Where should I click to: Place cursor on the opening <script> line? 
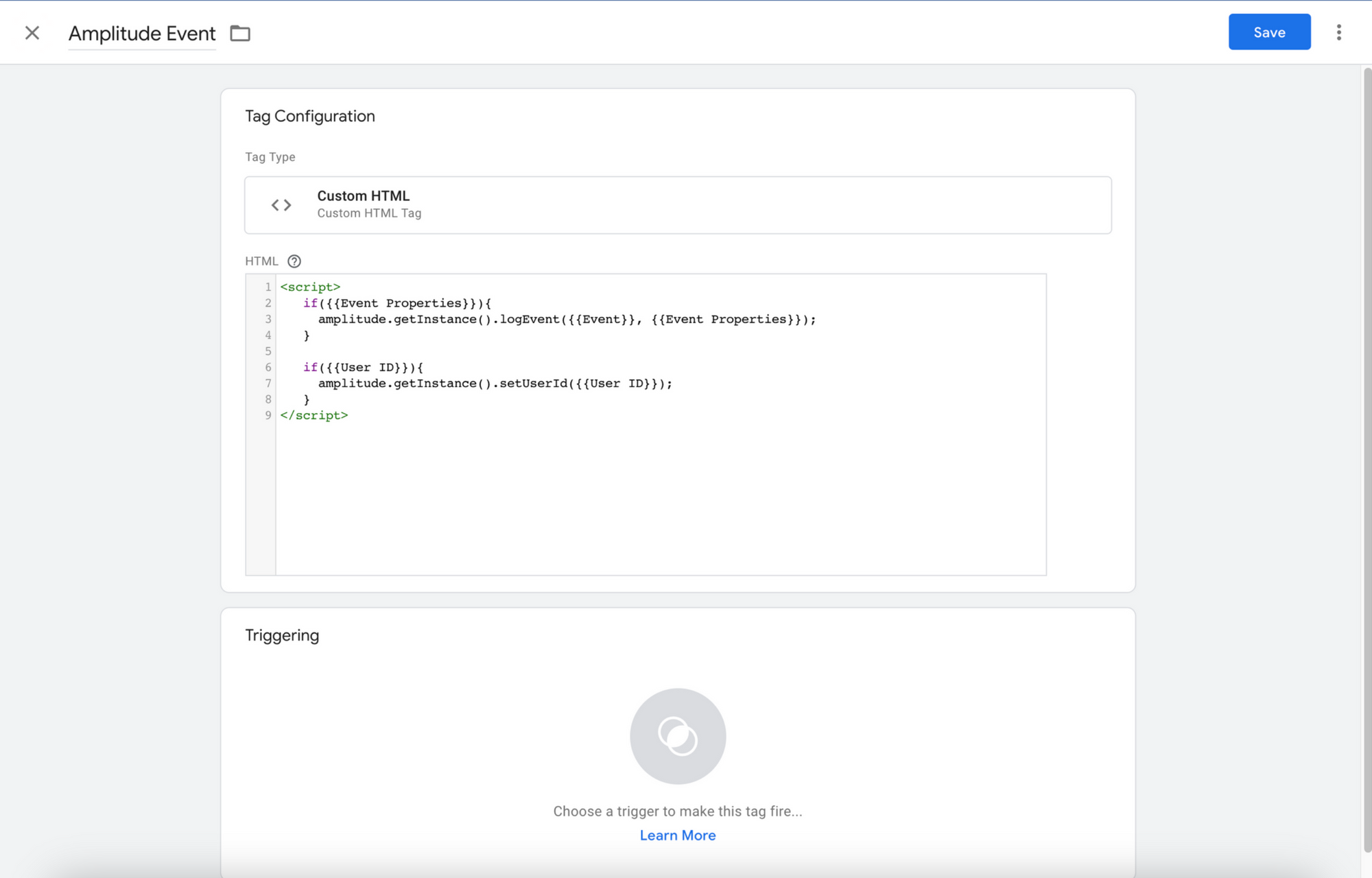[310, 287]
